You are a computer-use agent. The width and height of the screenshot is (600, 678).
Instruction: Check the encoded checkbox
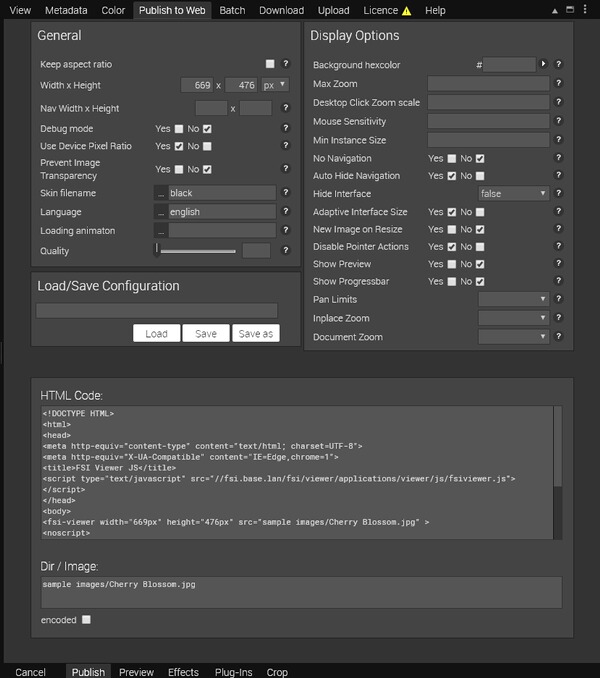pos(86,620)
